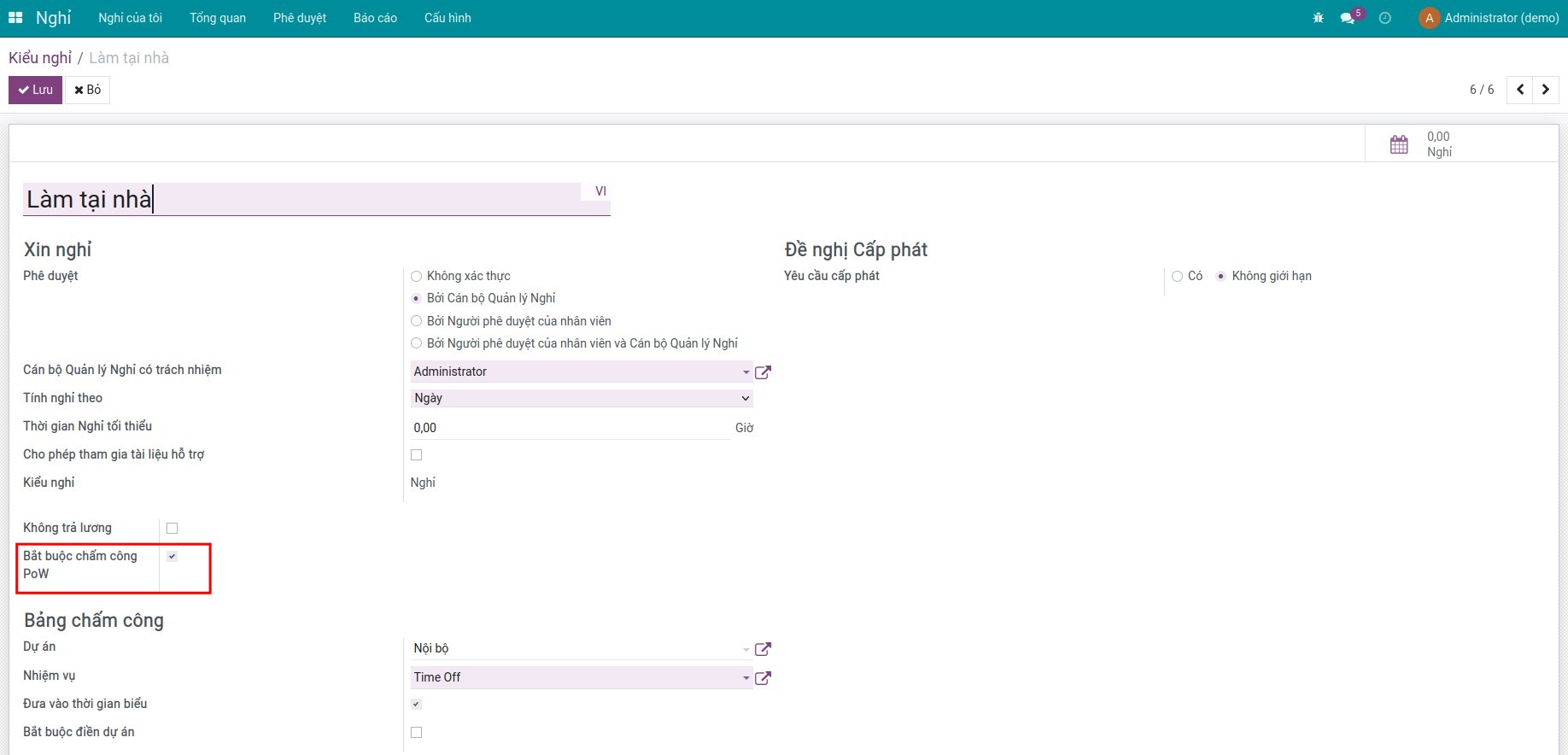This screenshot has height=755, width=1568.
Task: Click the Kiểu nghỉ breadcrumb link
Action: (40, 58)
